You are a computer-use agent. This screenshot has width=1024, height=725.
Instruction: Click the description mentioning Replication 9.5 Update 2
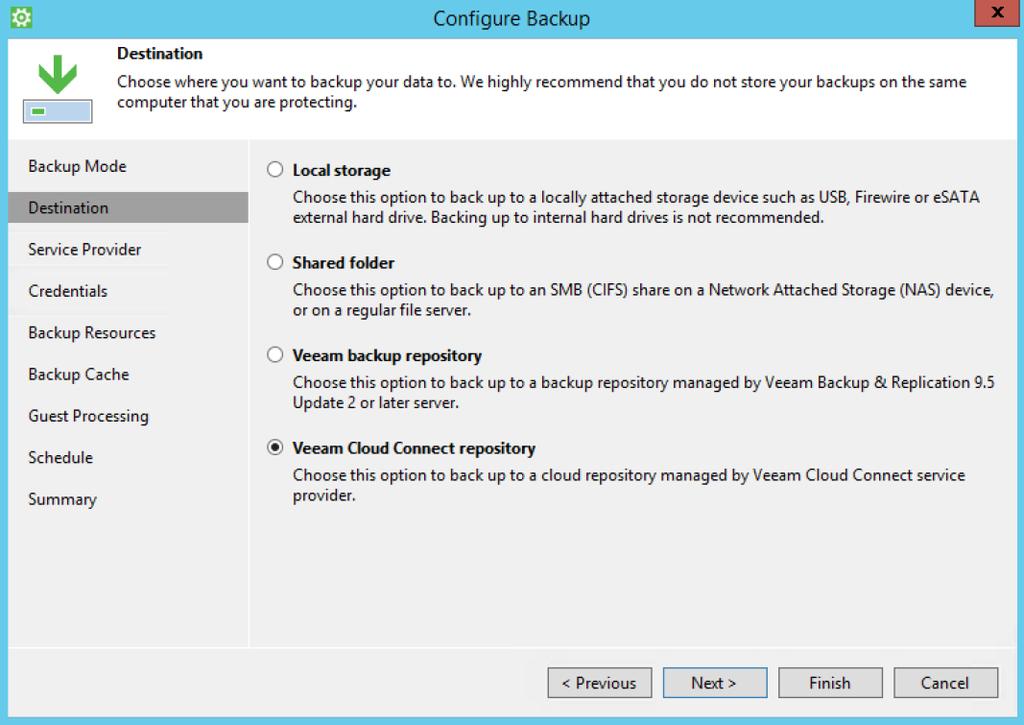point(643,393)
